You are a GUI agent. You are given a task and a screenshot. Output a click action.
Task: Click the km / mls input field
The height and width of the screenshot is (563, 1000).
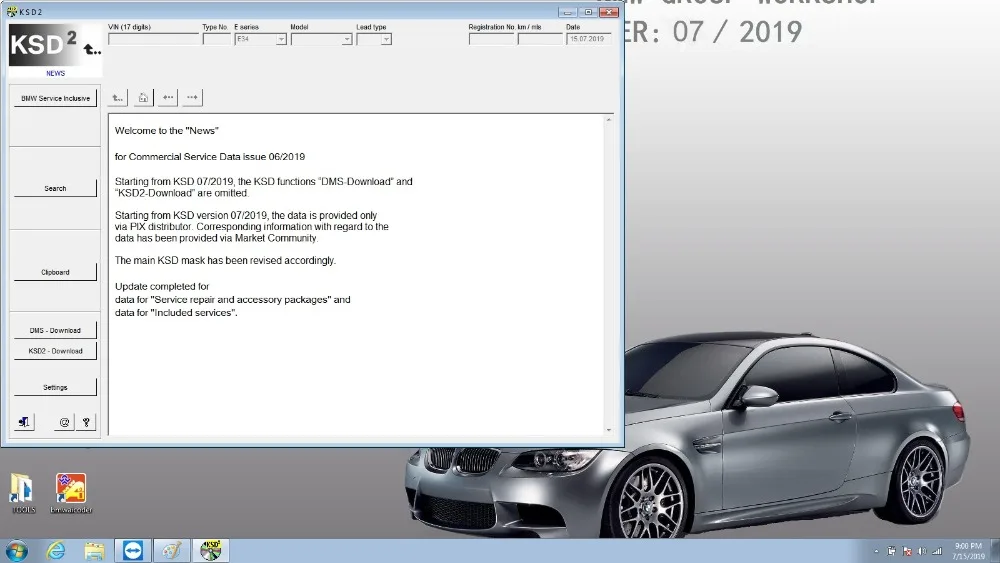(x=540, y=40)
